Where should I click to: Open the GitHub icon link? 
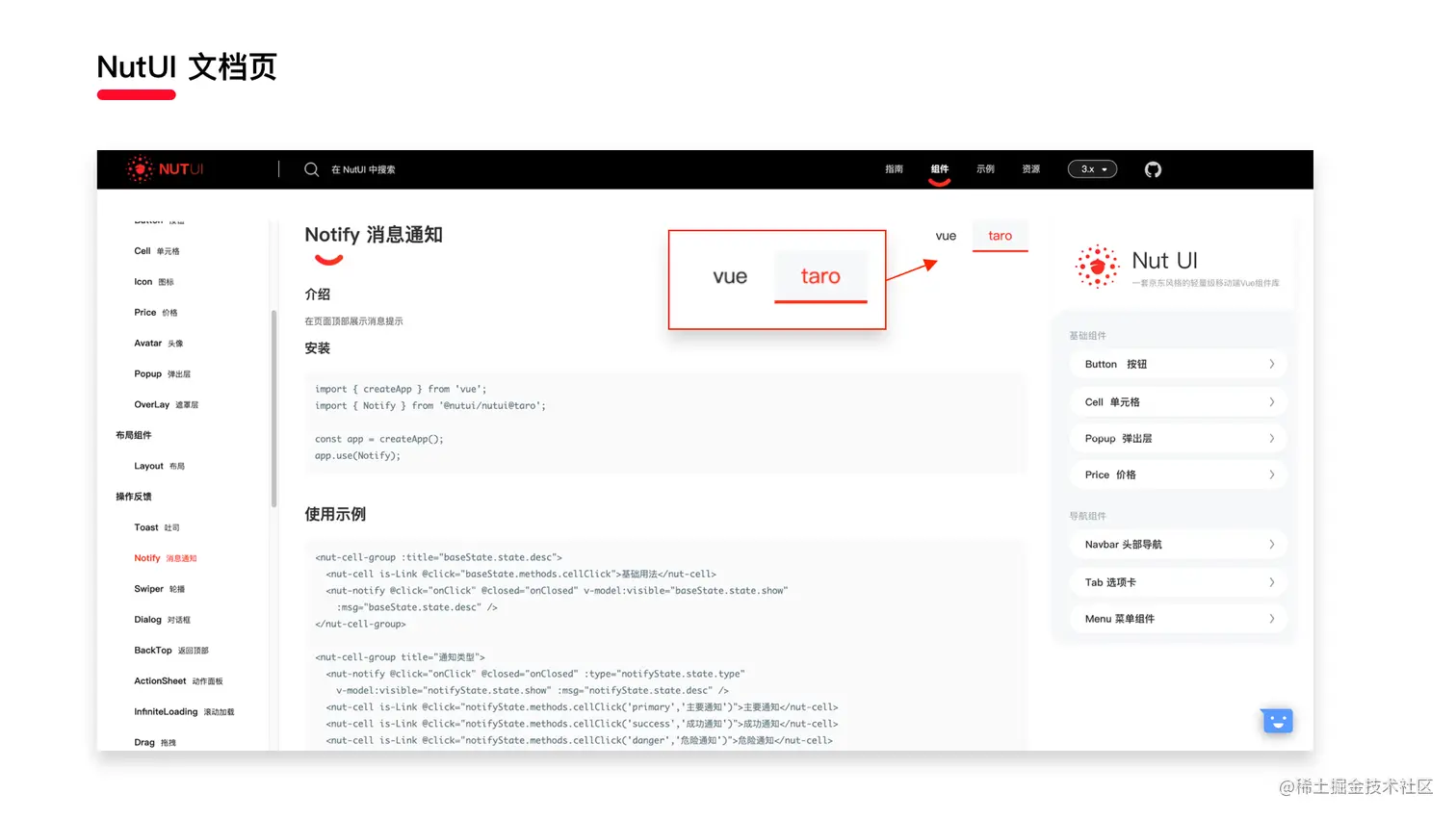pyautogui.click(x=1153, y=169)
